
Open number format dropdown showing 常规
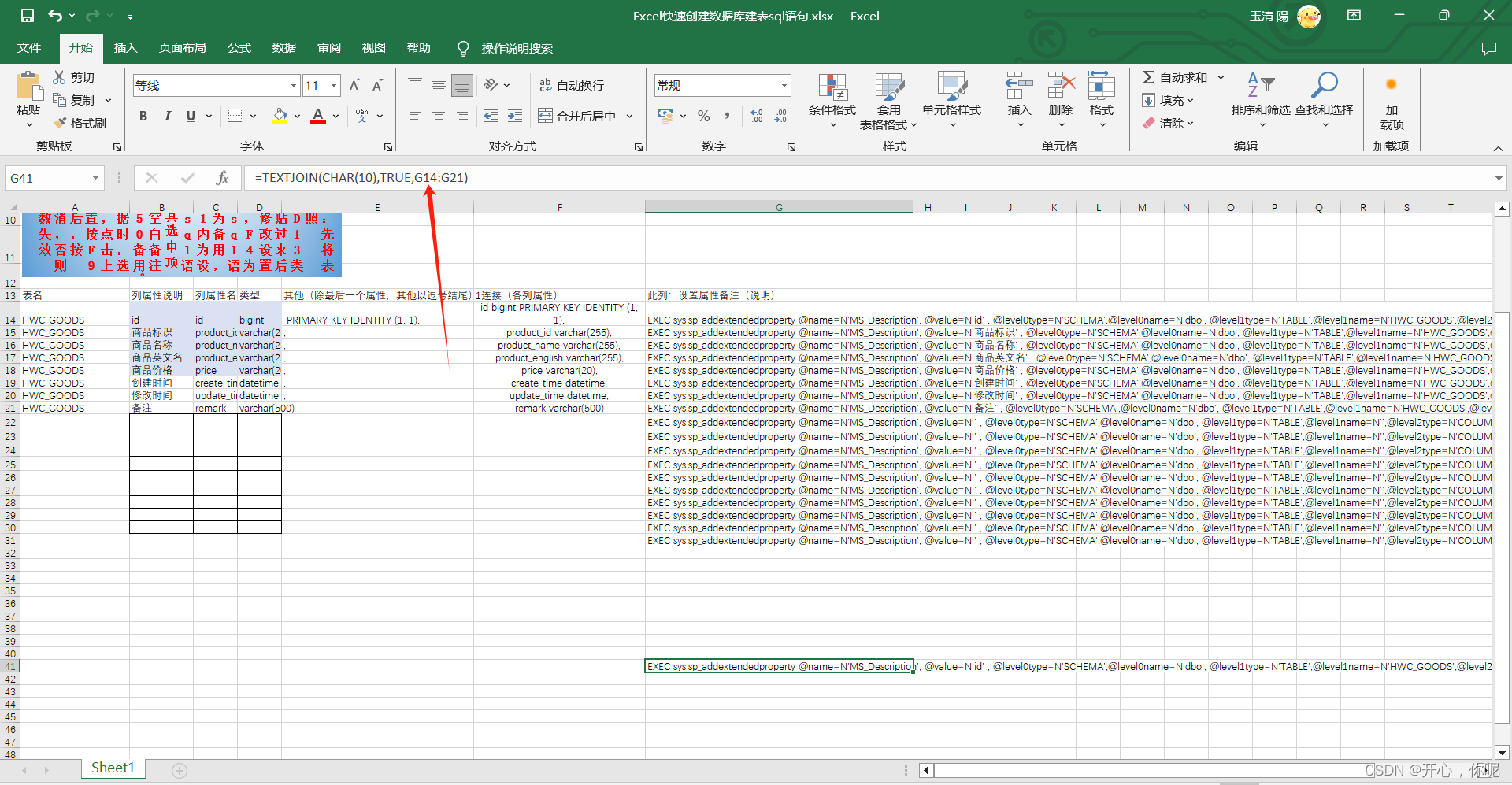784,85
